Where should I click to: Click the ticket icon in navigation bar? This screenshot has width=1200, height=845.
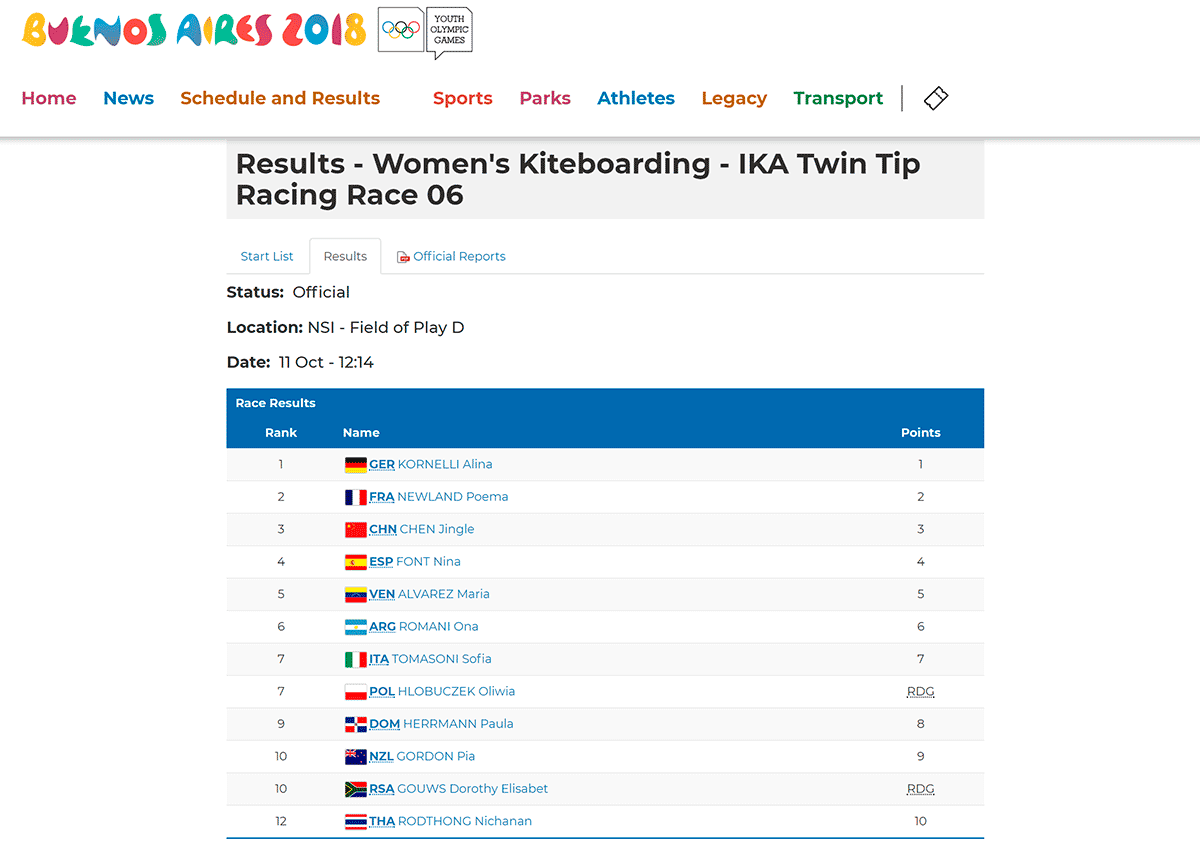936,98
